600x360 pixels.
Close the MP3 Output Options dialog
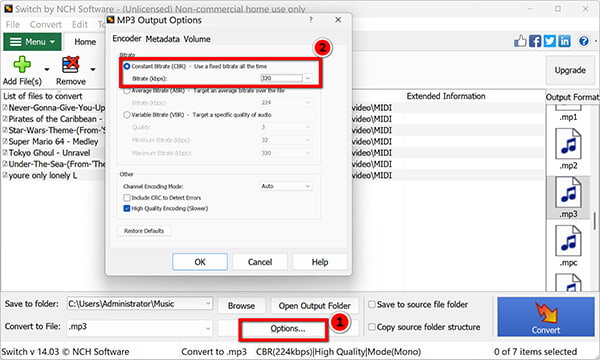tap(338, 20)
